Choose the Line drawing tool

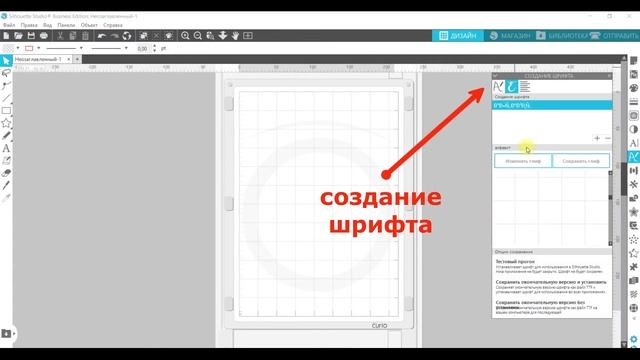pyautogui.click(x=6, y=98)
